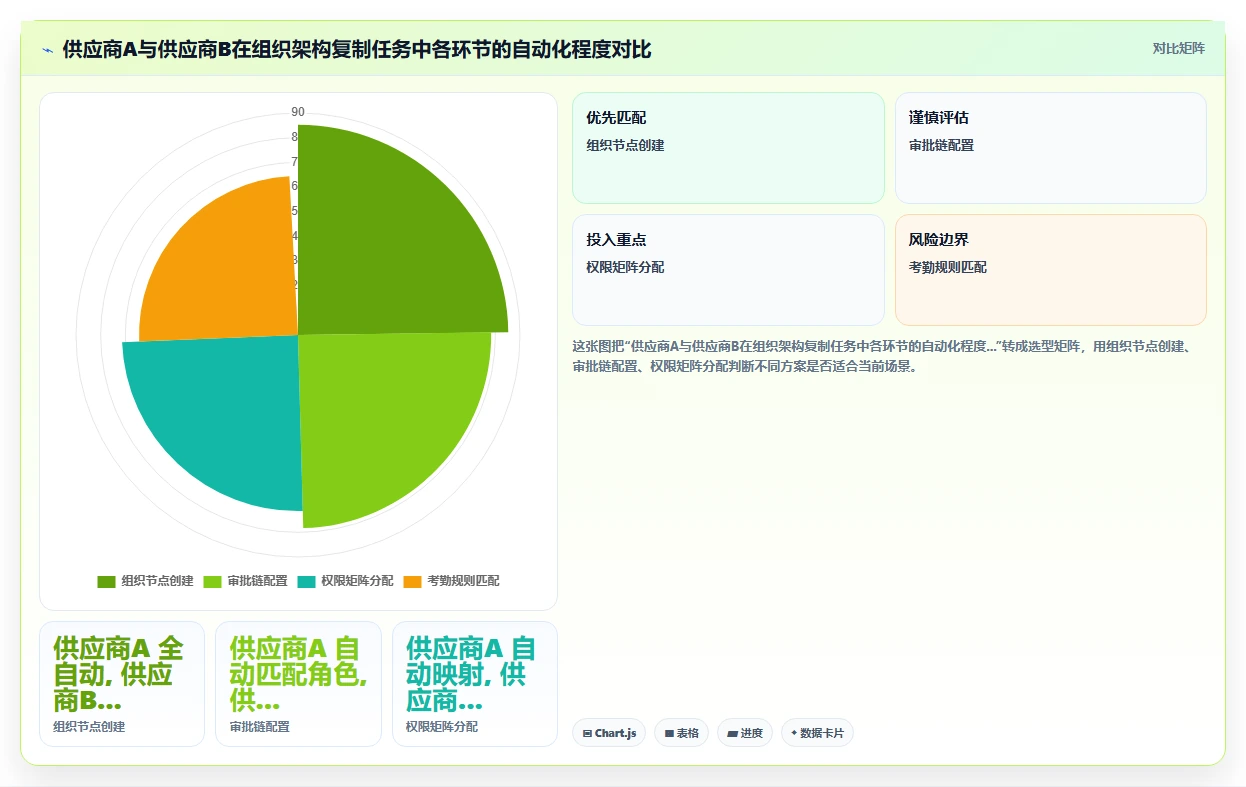This screenshot has width=1246, height=787.
Task: Toggle 考勤规则匹配 legend swatch
Action: (x=413, y=581)
